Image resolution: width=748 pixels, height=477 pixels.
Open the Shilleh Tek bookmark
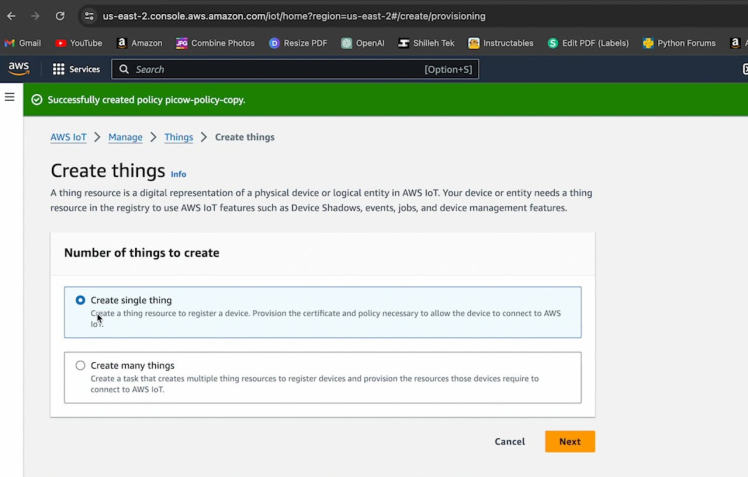(x=426, y=43)
